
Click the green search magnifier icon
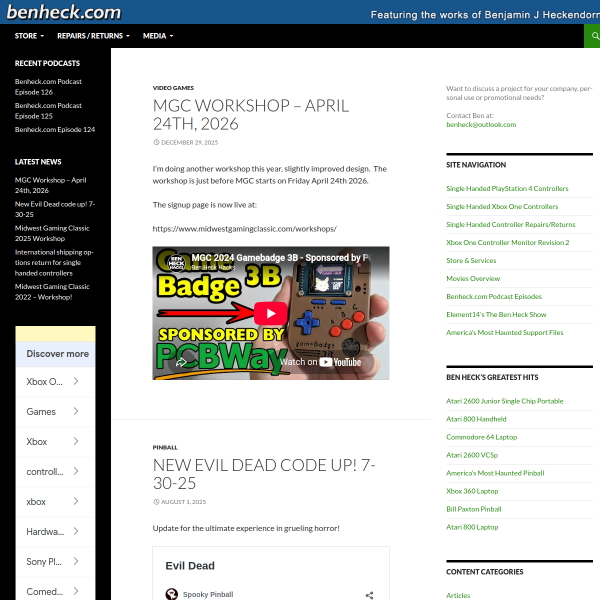click(594, 36)
